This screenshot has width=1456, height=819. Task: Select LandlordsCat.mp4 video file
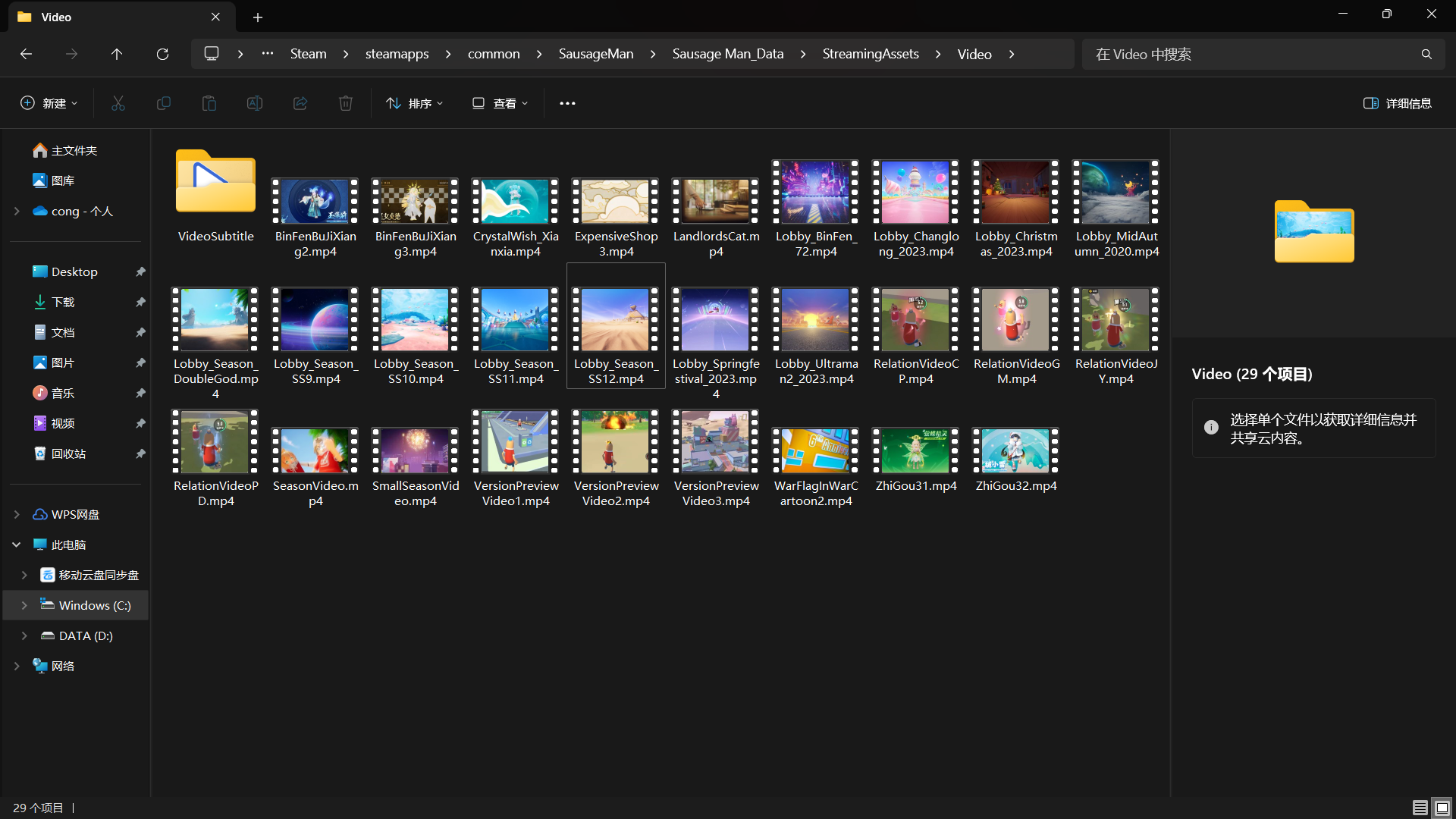[716, 217]
